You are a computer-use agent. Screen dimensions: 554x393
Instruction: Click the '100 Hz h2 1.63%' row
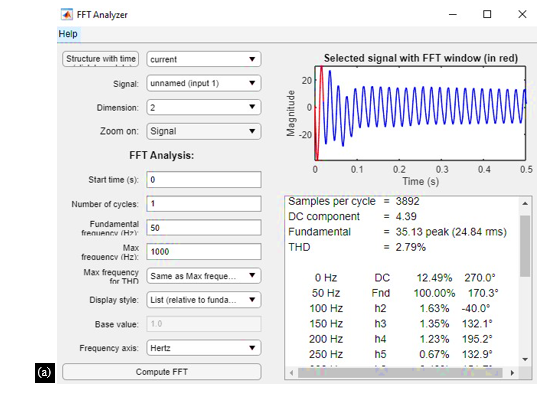point(400,308)
